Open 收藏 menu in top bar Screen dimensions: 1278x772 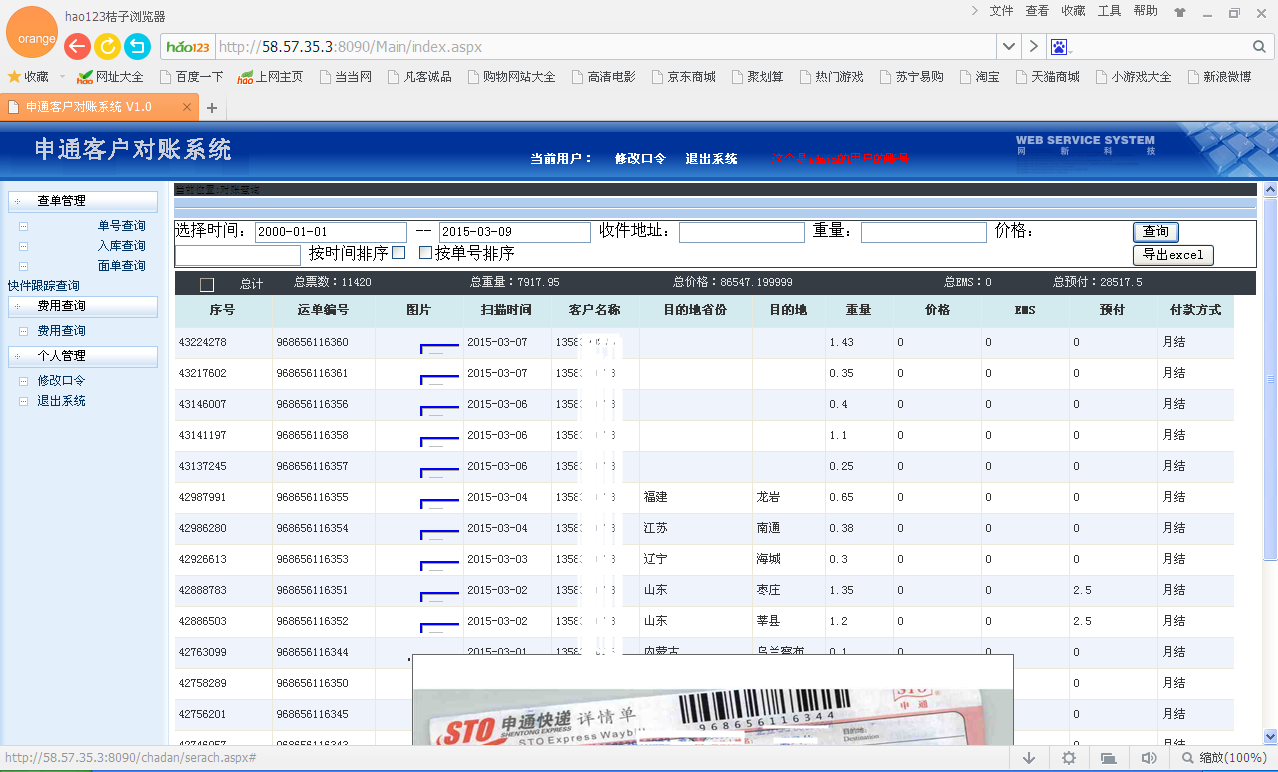coord(1074,11)
